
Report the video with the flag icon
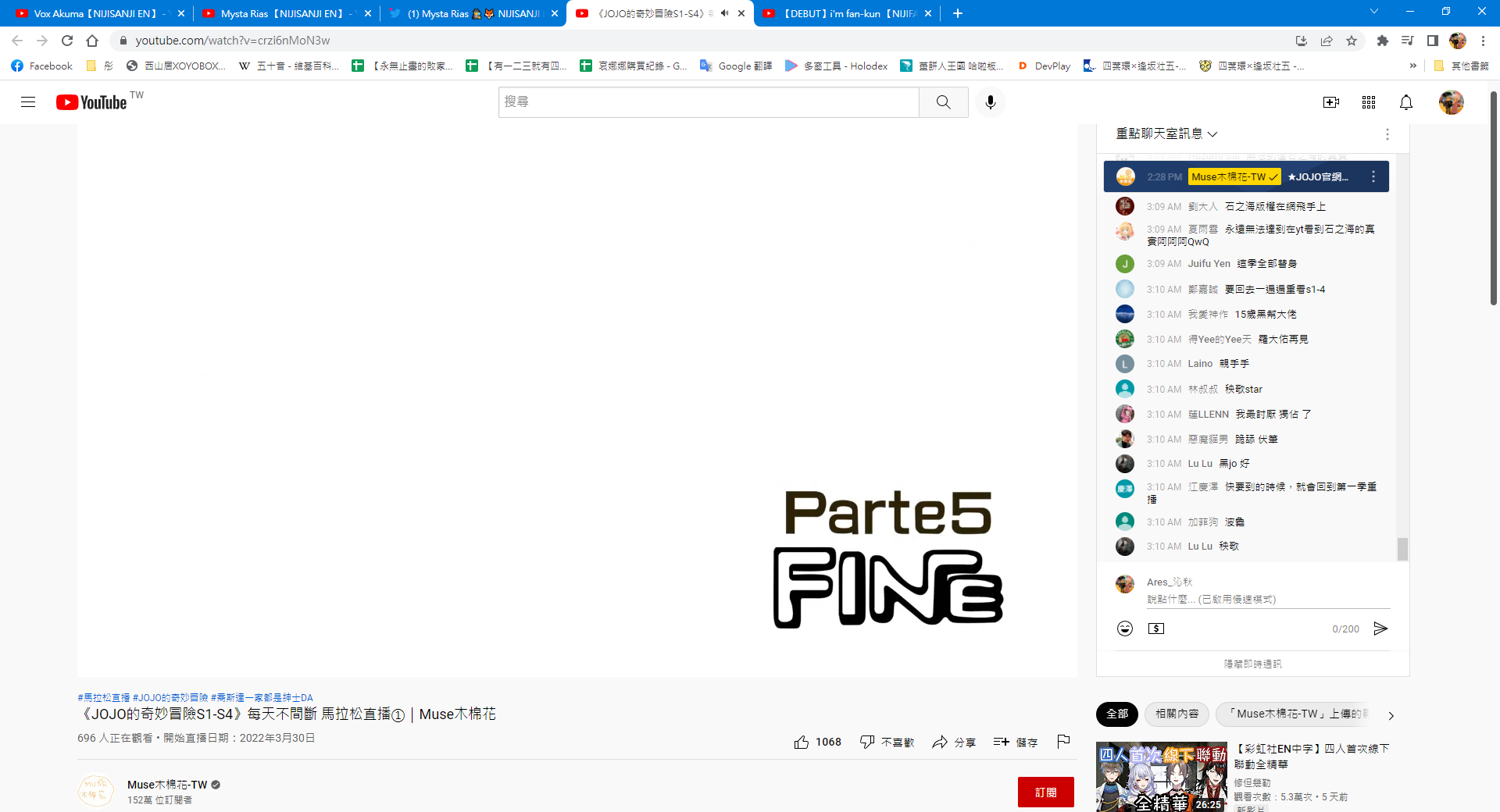(x=1062, y=742)
